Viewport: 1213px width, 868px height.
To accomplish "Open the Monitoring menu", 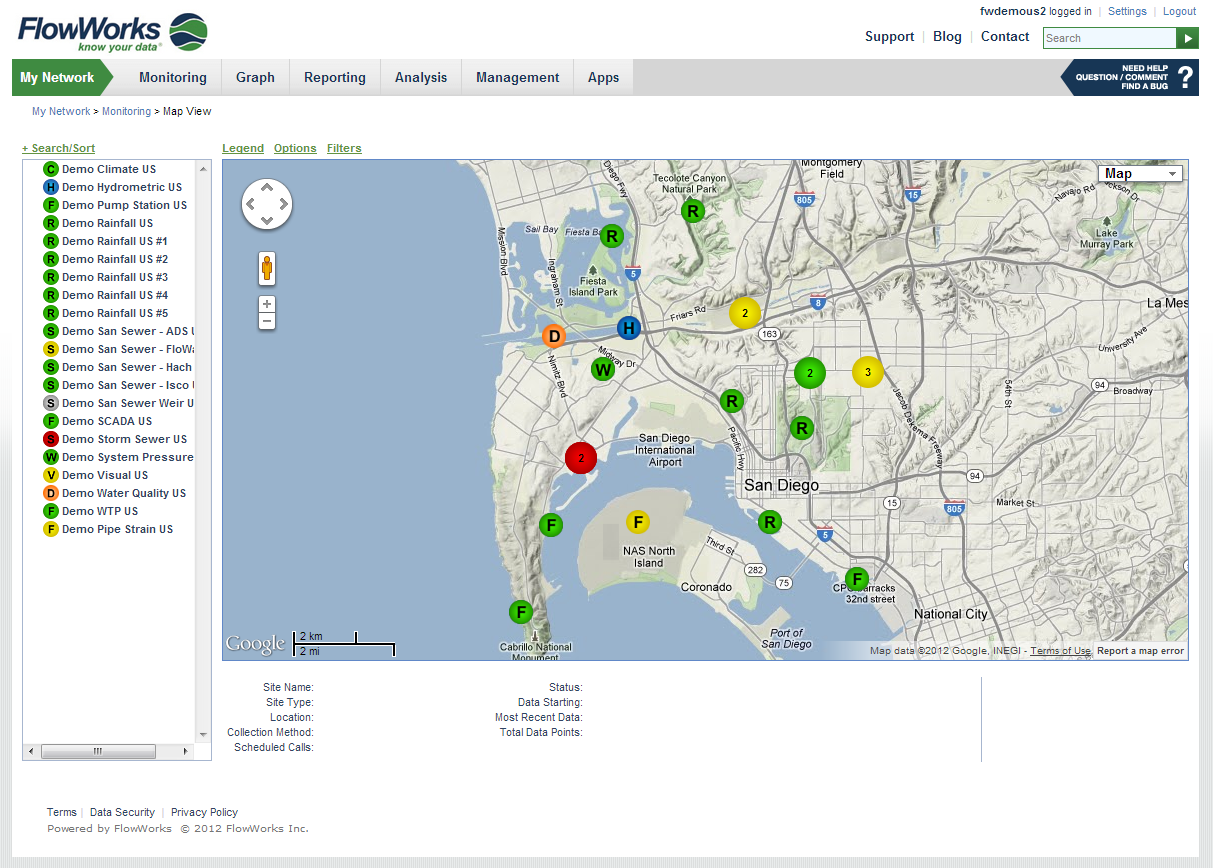I will 173,77.
